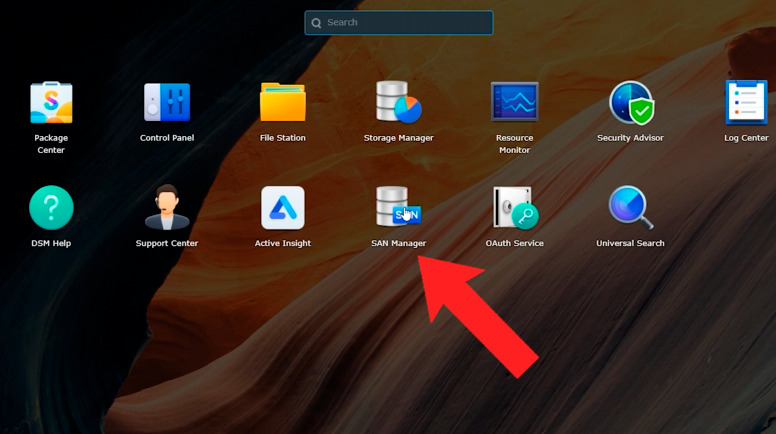
Task: Click the magnifier icon in Search box
Action: 316,23
